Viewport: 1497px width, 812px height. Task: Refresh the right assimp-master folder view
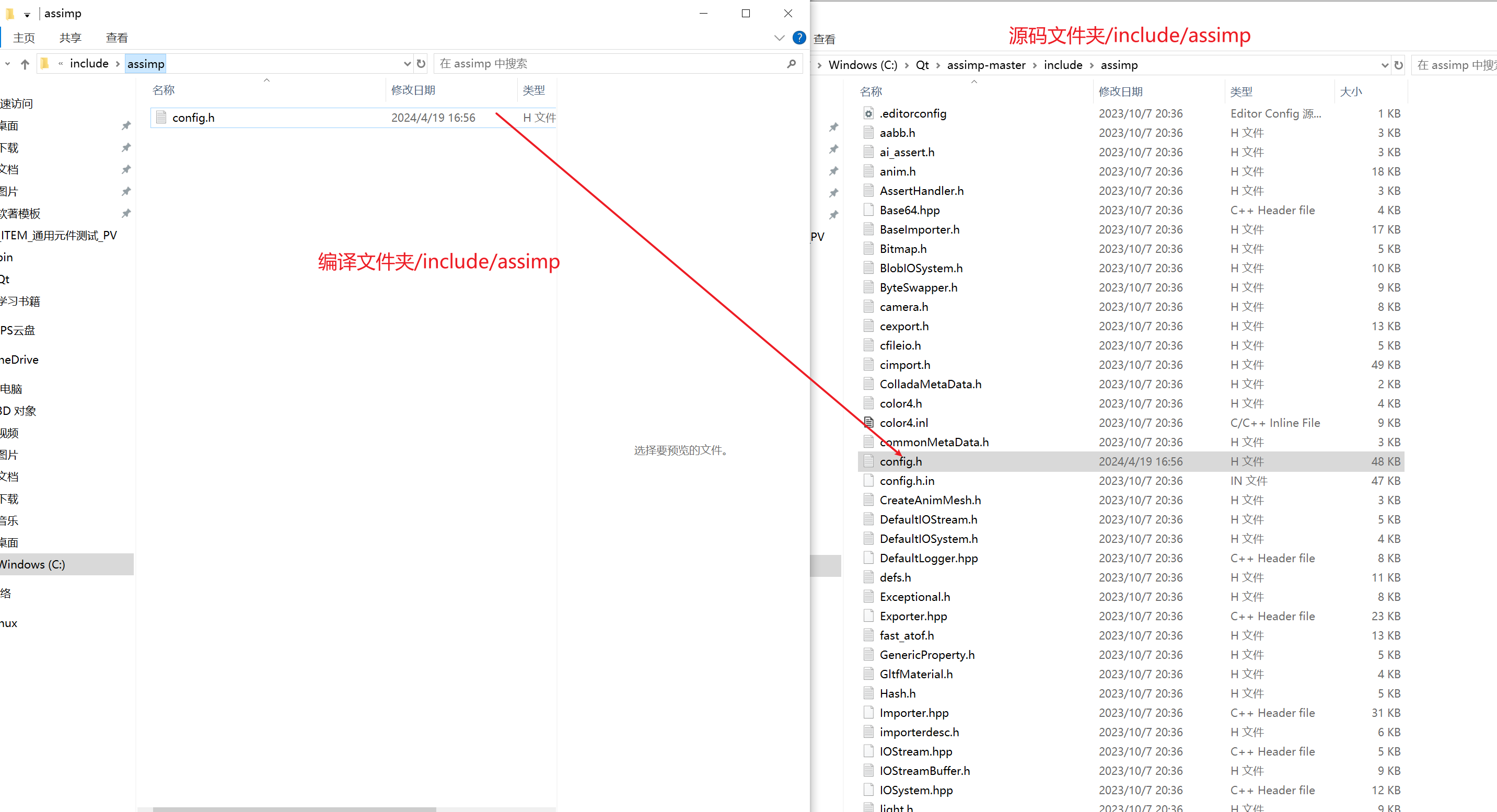(1399, 65)
